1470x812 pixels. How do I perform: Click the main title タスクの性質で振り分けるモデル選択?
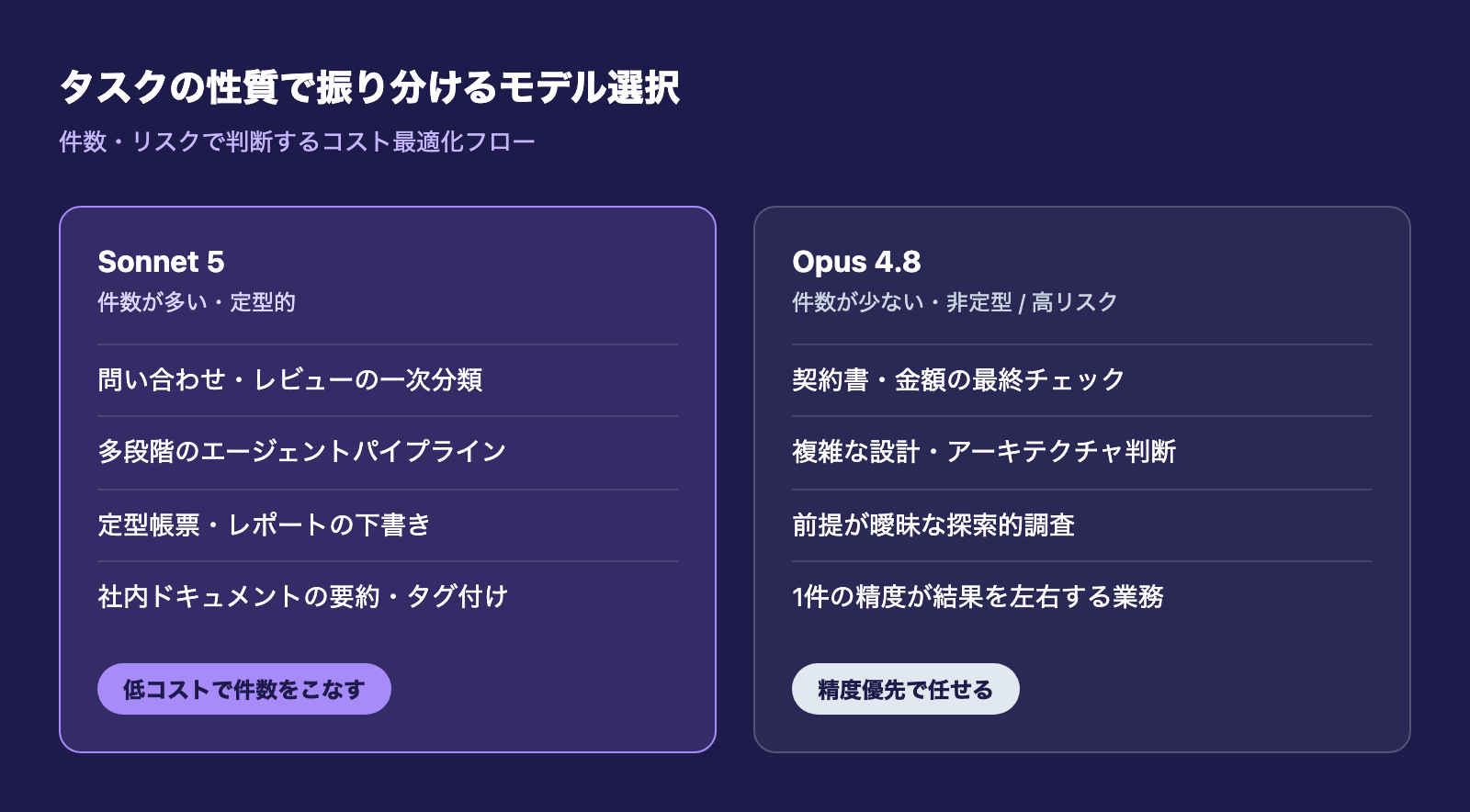(369, 87)
